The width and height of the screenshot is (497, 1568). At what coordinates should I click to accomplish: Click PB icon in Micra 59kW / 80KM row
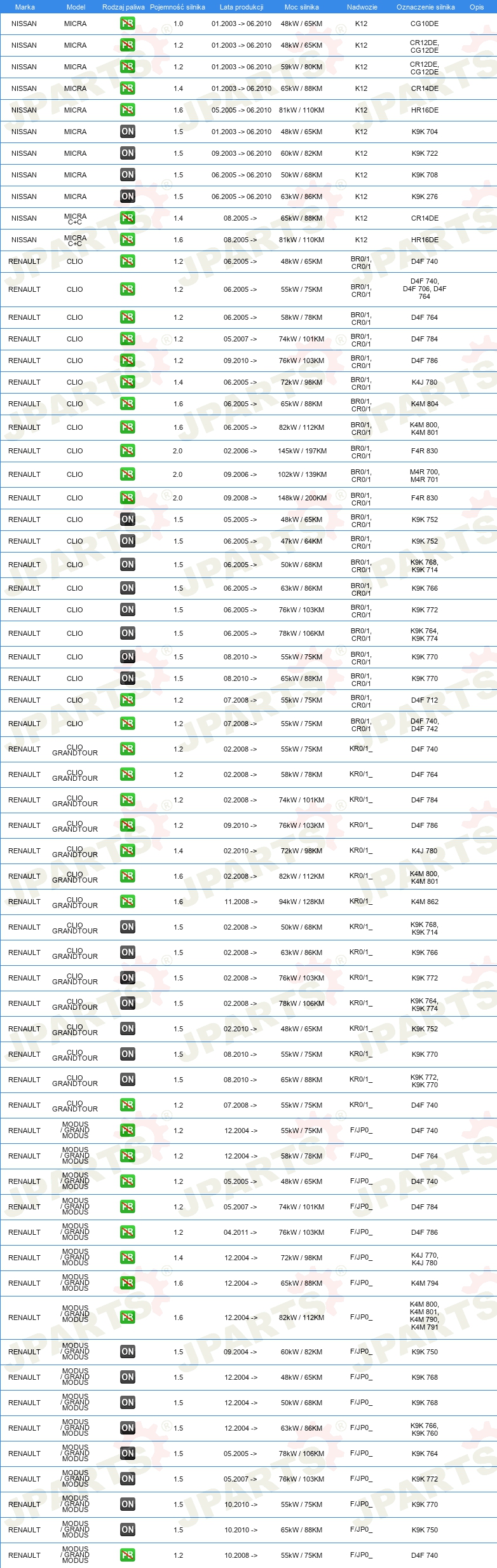tap(127, 67)
